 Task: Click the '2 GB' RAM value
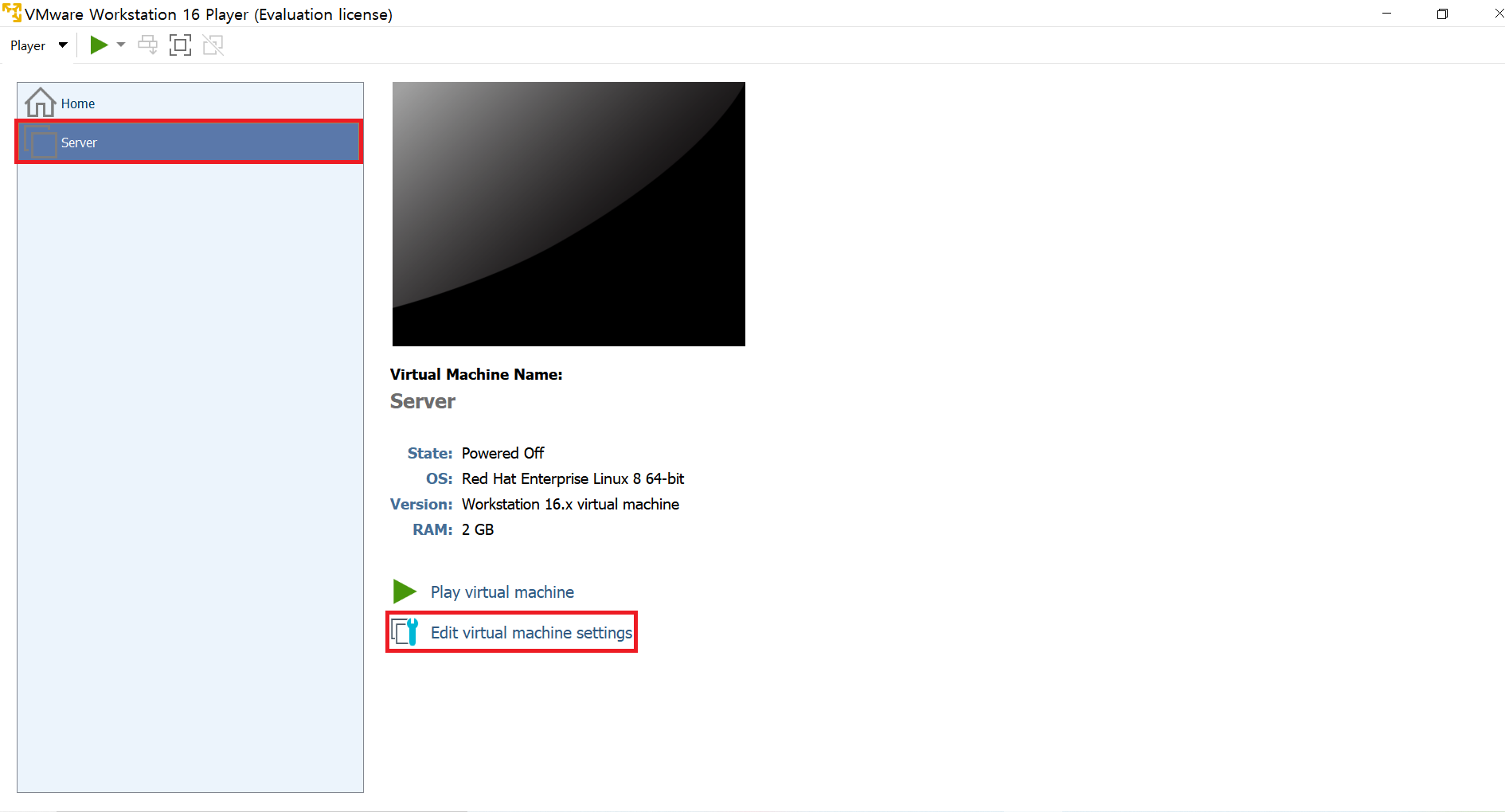click(x=478, y=529)
